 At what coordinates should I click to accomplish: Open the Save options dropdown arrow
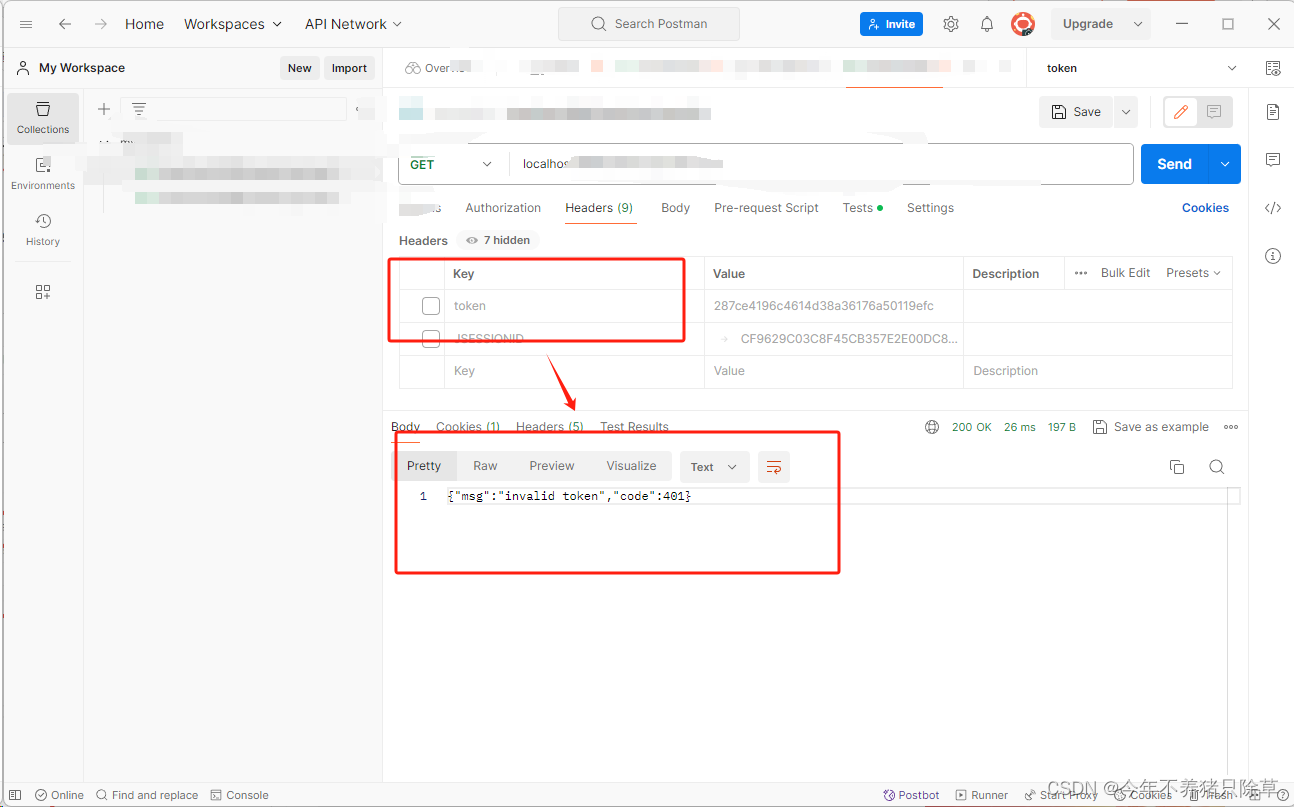coord(1126,112)
